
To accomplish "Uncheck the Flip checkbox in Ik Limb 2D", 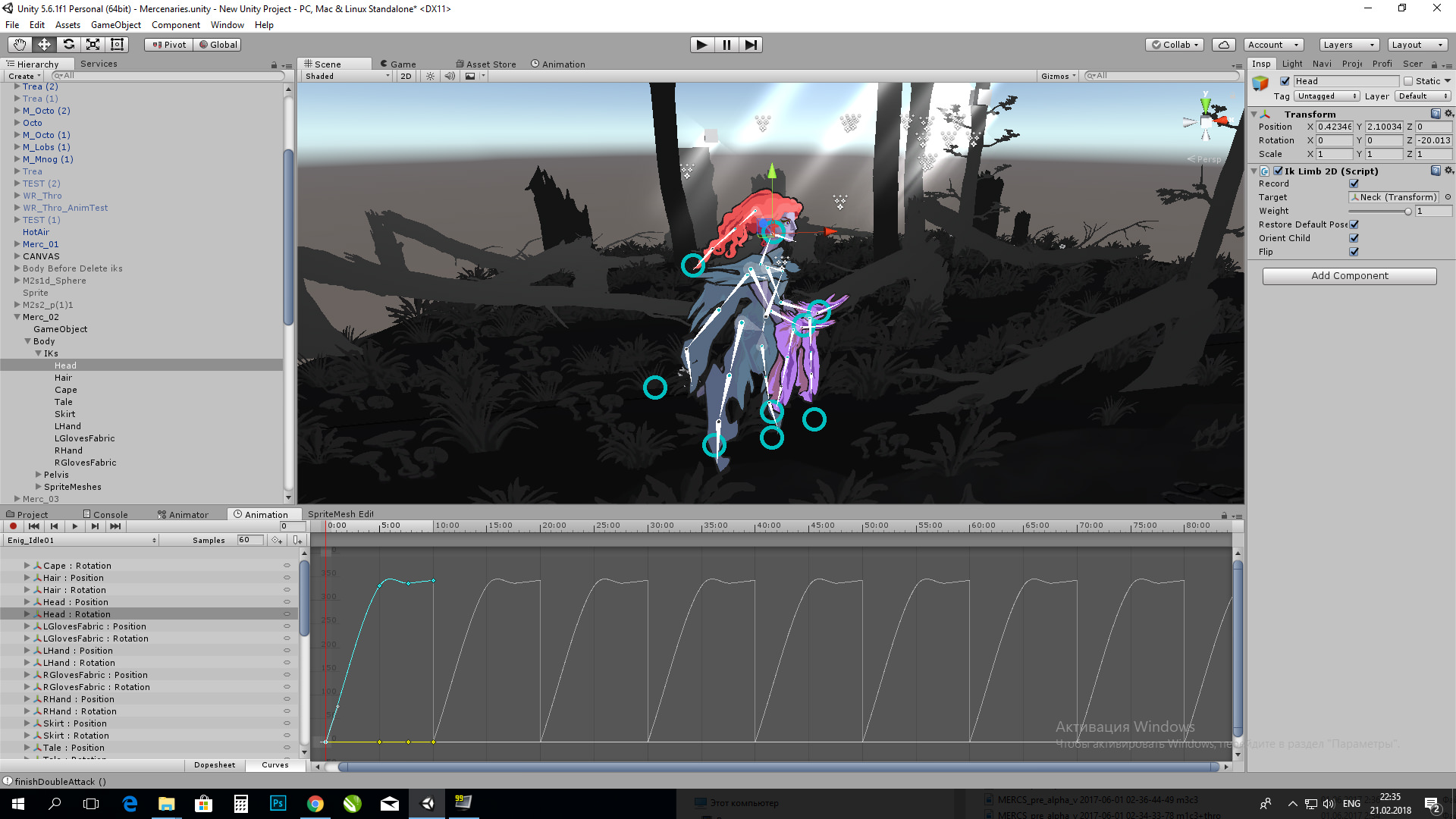I will click(1354, 252).
